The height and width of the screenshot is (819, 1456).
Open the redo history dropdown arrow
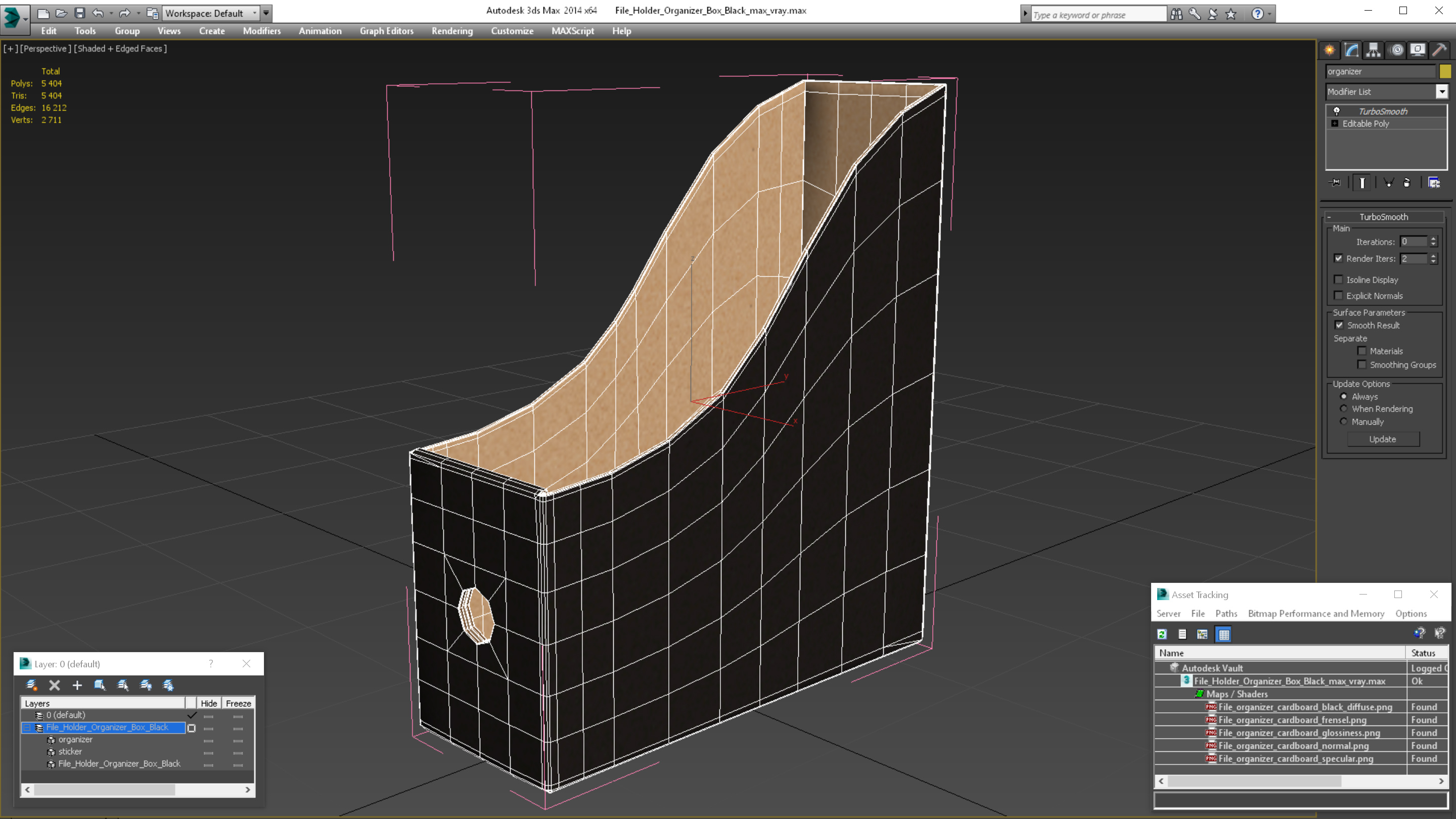pyautogui.click(x=139, y=13)
